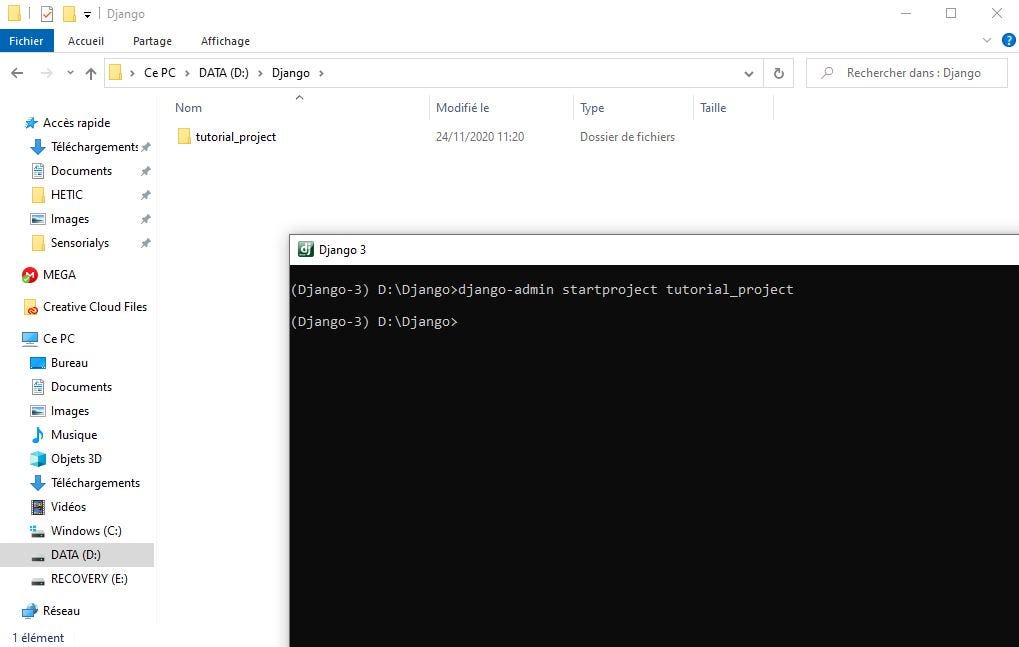Select the tutorial_project folder
Viewport: 1019px width, 647px height.
pos(235,137)
